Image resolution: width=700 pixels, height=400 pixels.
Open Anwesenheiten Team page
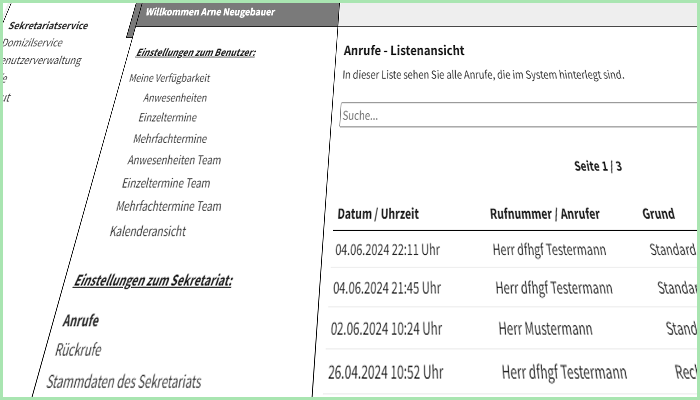(174, 160)
